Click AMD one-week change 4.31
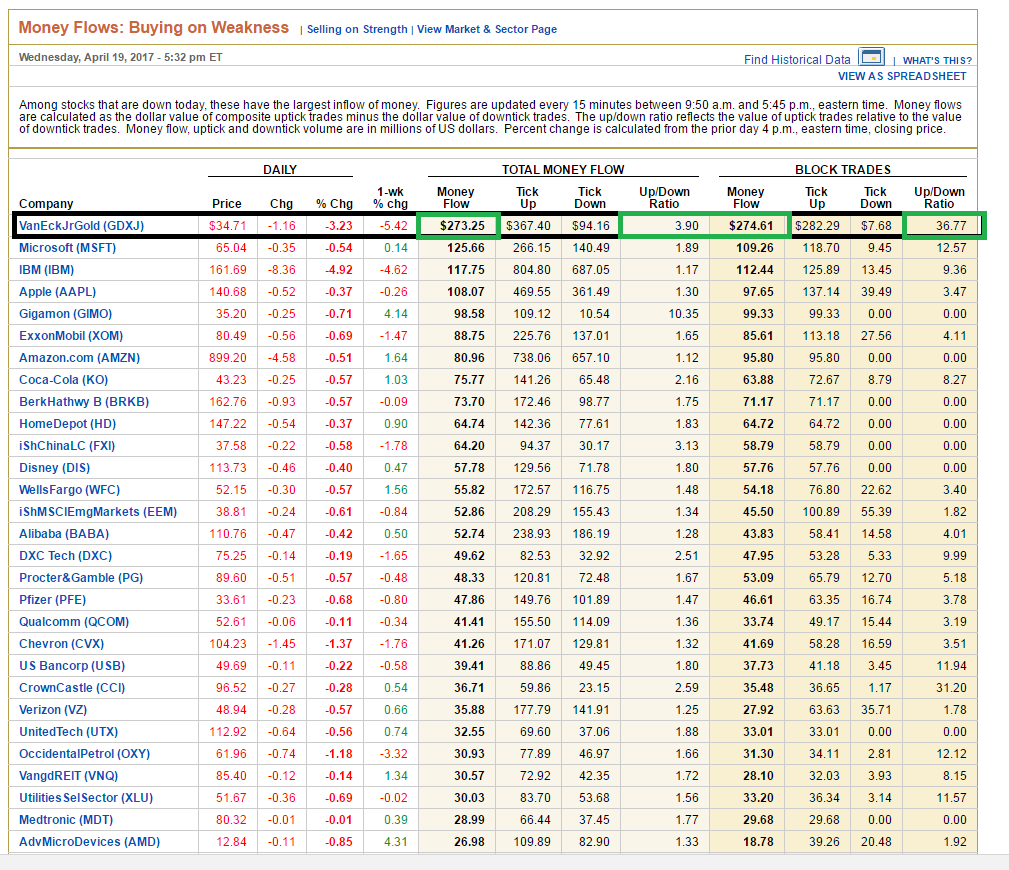The width and height of the screenshot is (1009, 870). point(396,842)
